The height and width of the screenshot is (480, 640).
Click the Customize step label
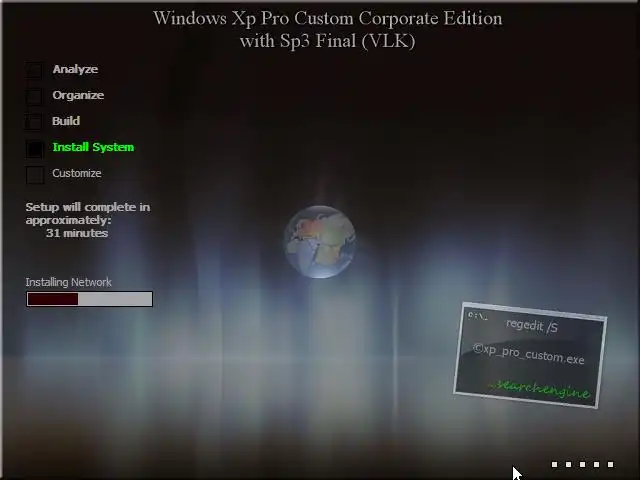click(x=77, y=173)
